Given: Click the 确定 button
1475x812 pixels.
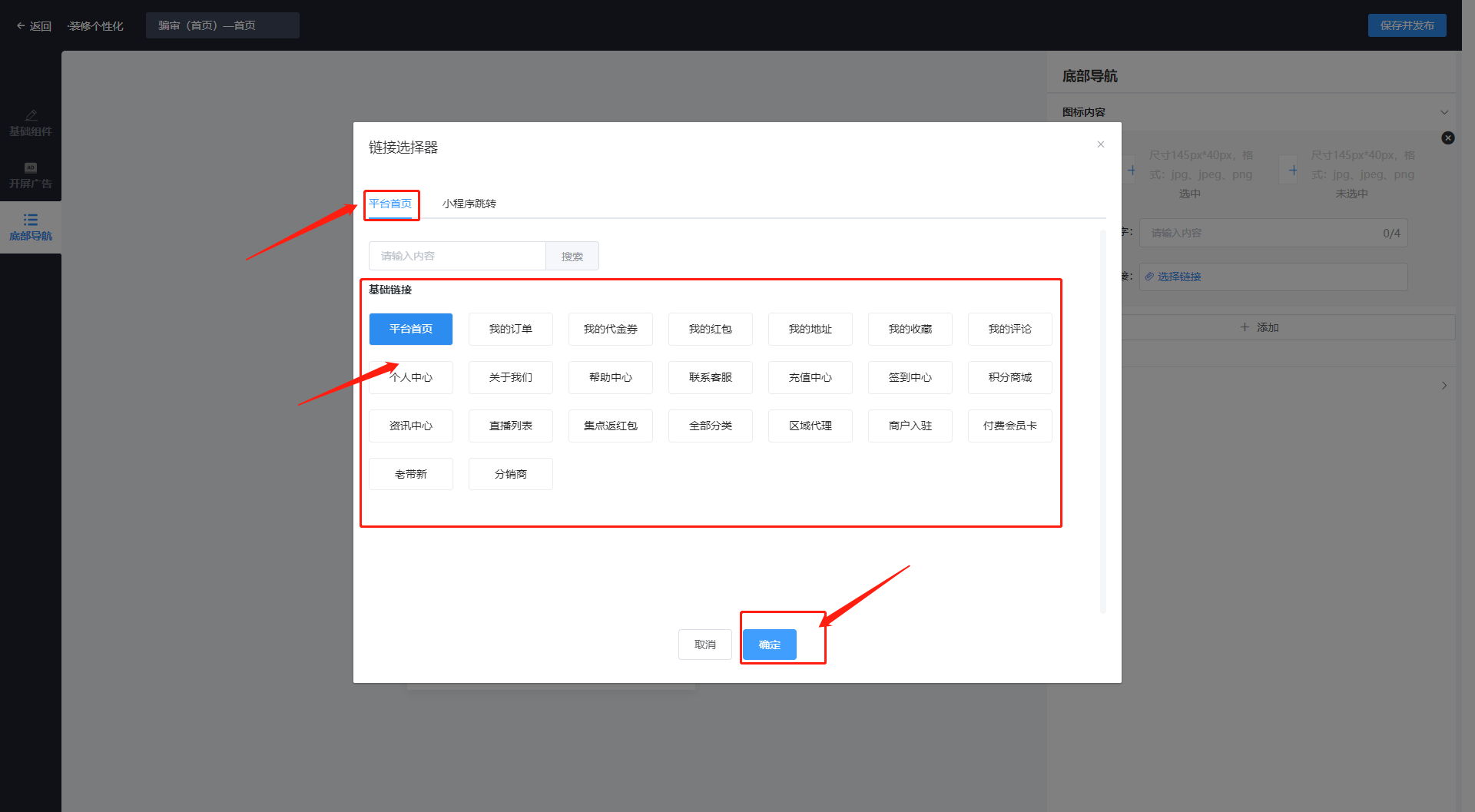Looking at the screenshot, I should click(x=769, y=645).
